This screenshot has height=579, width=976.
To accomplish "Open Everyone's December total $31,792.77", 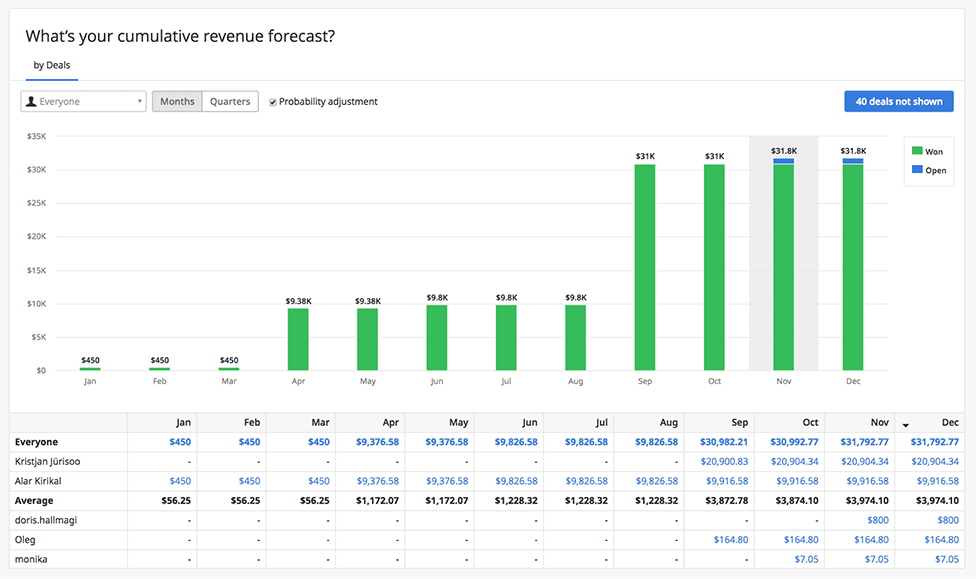I will click(933, 442).
